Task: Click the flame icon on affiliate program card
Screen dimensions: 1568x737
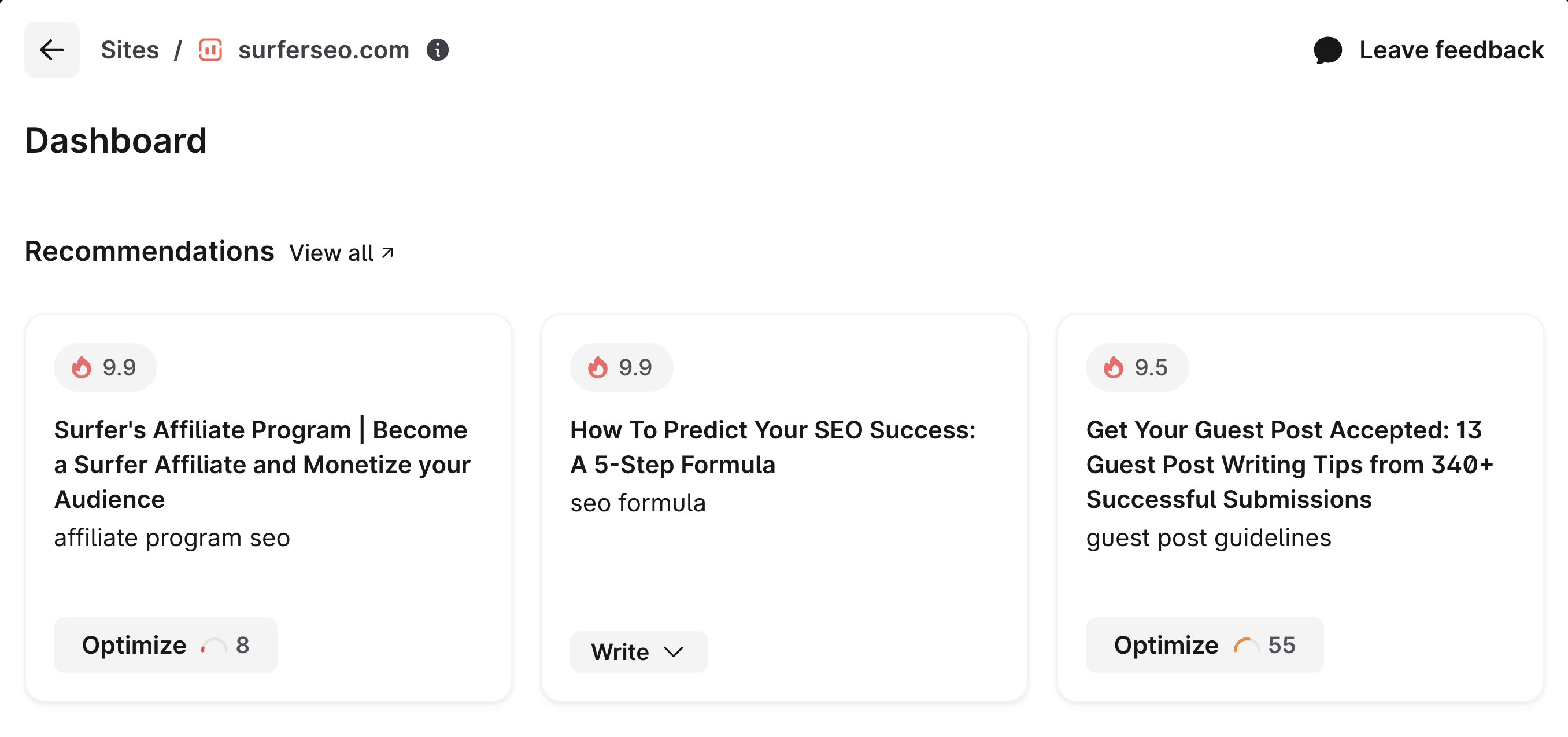Action: tap(82, 367)
